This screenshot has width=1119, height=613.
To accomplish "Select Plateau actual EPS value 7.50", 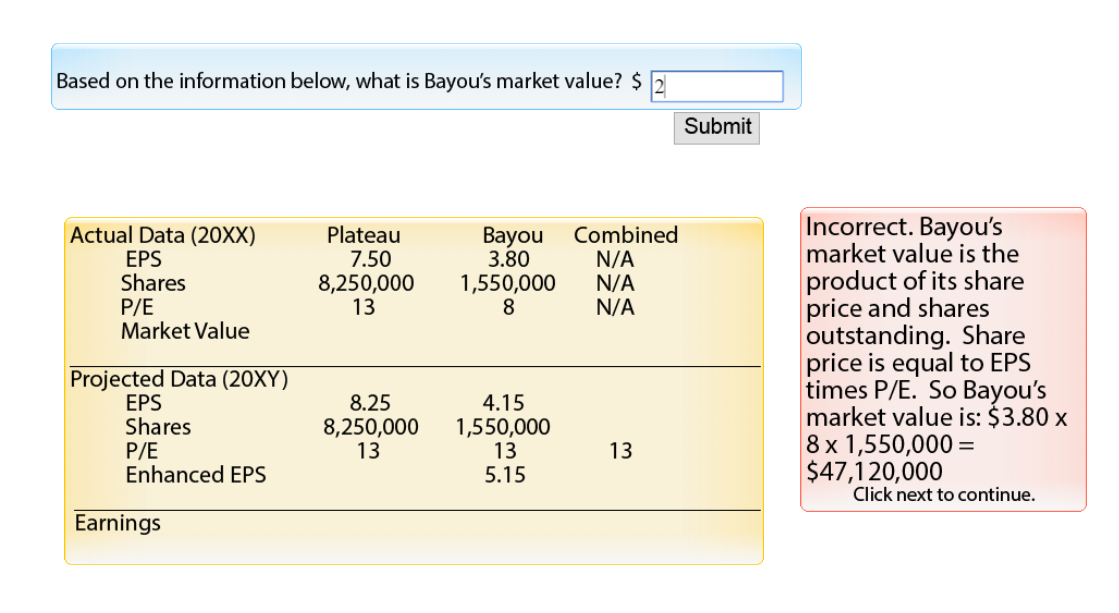I will click(x=370, y=259).
